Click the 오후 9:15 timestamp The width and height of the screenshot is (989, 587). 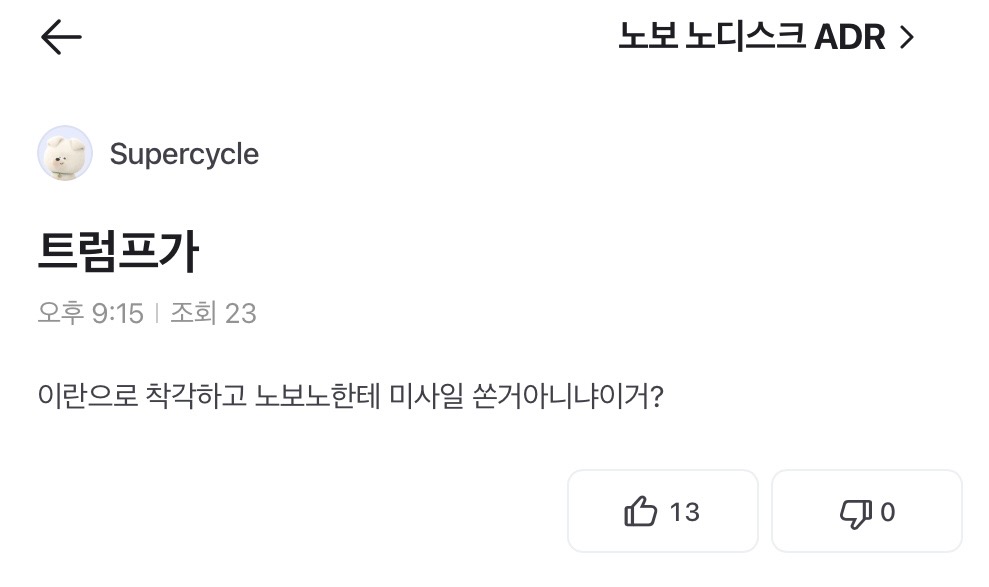point(91,313)
